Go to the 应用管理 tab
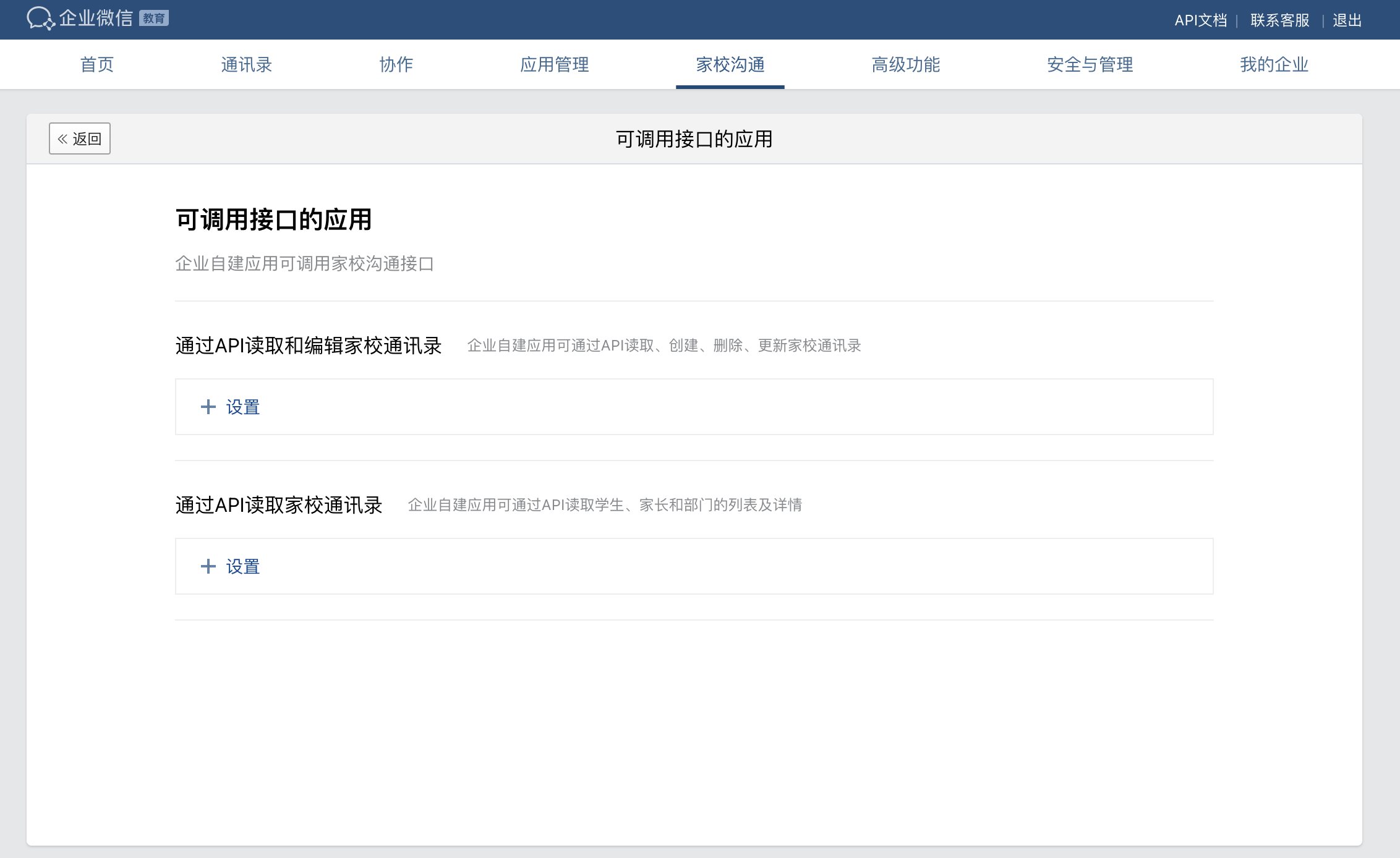Screen dimensions: 1400x858 click(x=554, y=64)
